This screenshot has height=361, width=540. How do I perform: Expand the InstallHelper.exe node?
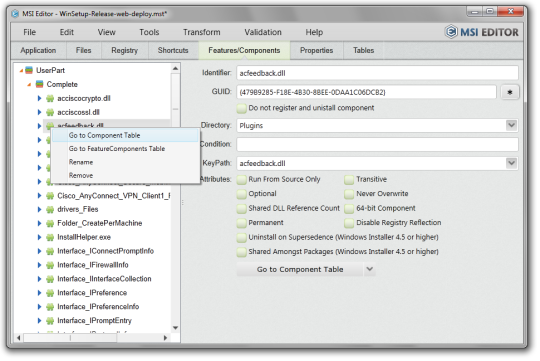pos(39,237)
